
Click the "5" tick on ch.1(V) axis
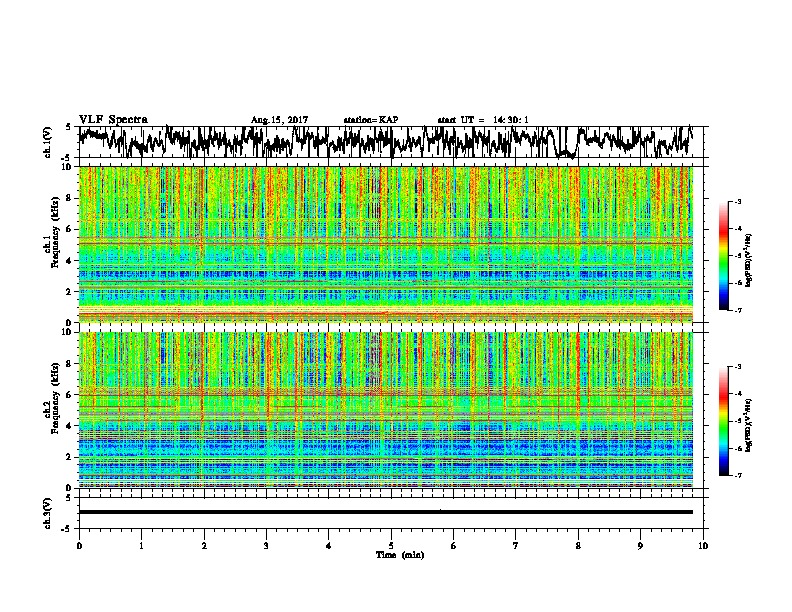click(x=68, y=127)
